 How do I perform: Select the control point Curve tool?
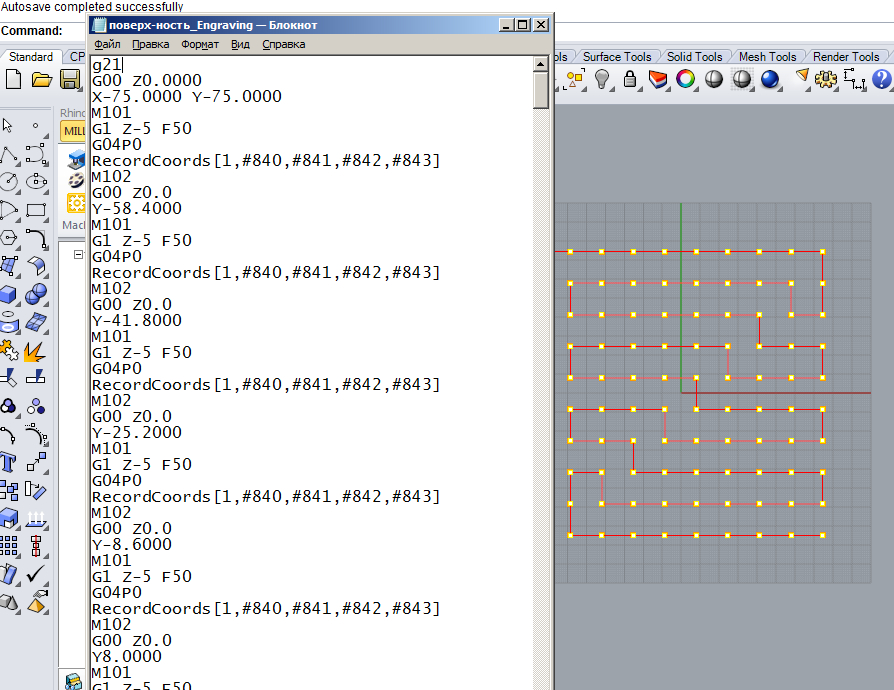click(x=36, y=154)
